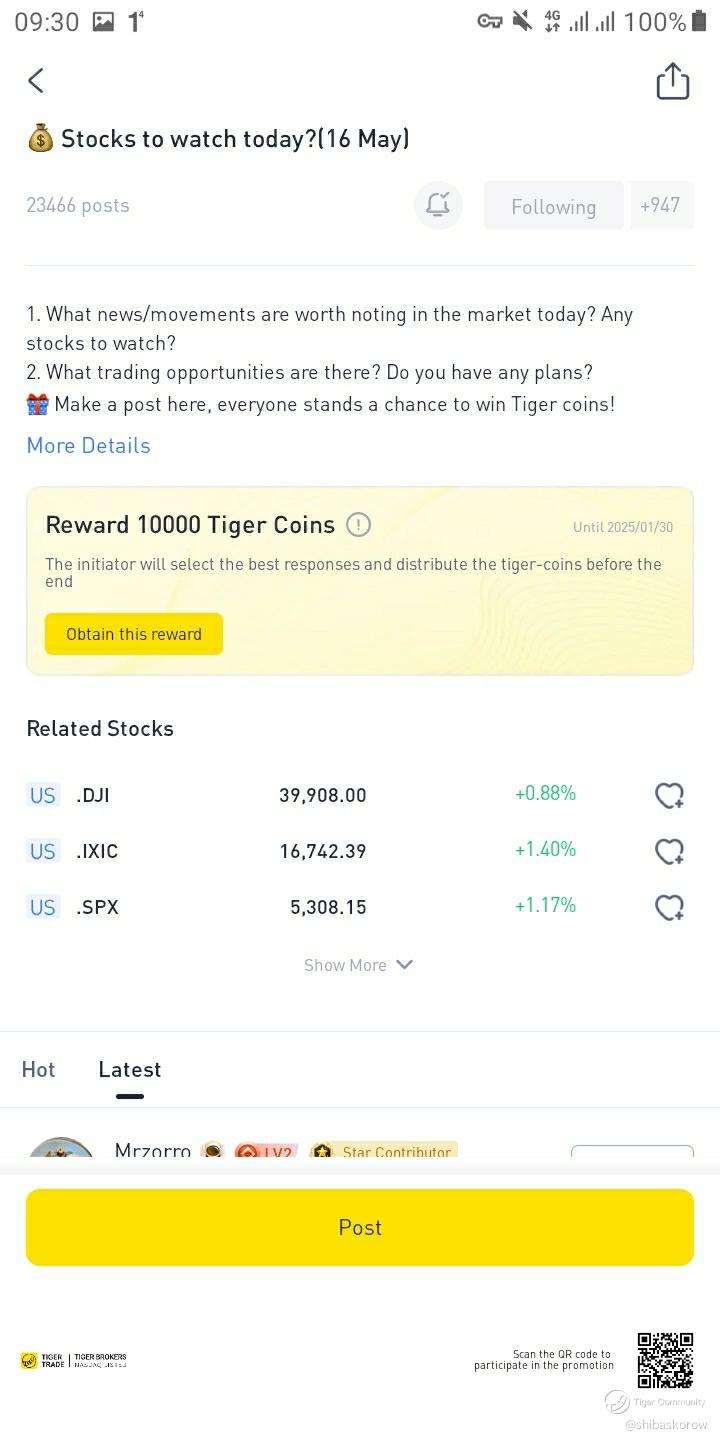
Task: Open the Reward info icon
Action: [358, 525]
